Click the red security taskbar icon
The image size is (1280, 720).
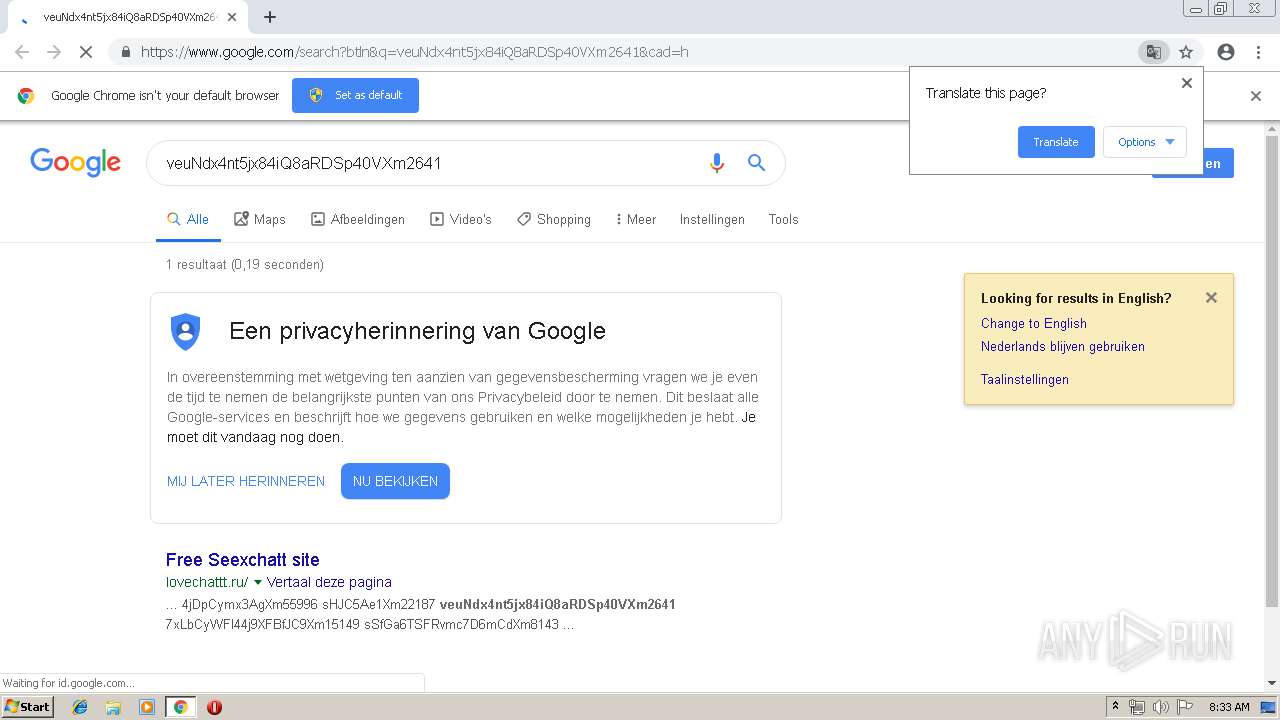[214, 707]
